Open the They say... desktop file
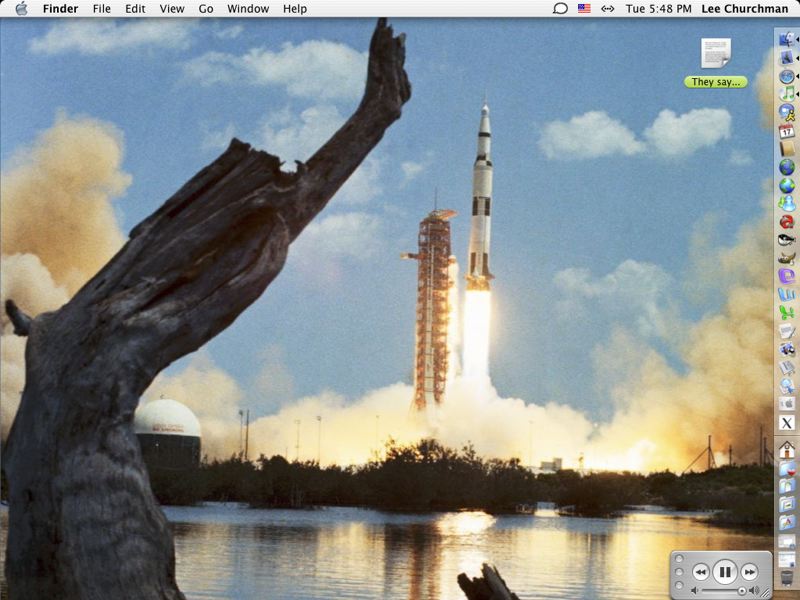Screen dimensions: 800x600 tap(716, 55)
